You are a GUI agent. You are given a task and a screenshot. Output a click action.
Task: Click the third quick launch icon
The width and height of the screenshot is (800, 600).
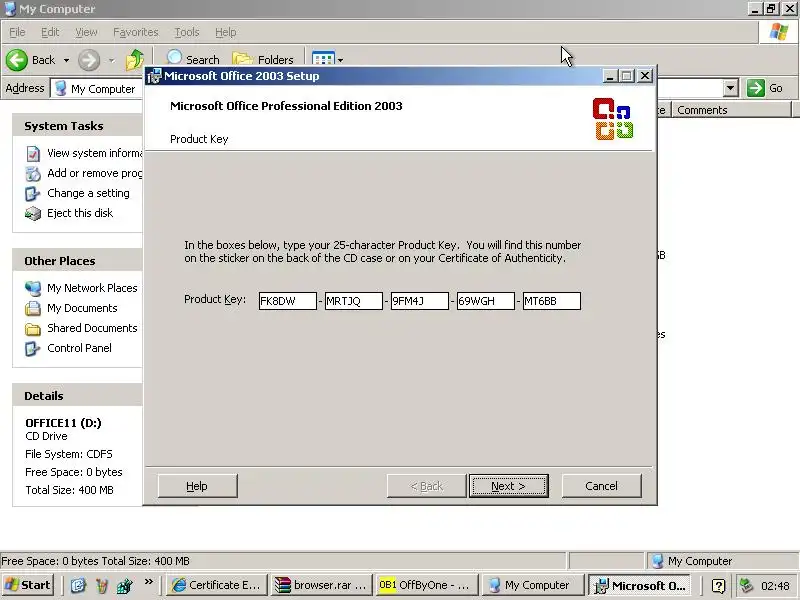coord(124,586)
